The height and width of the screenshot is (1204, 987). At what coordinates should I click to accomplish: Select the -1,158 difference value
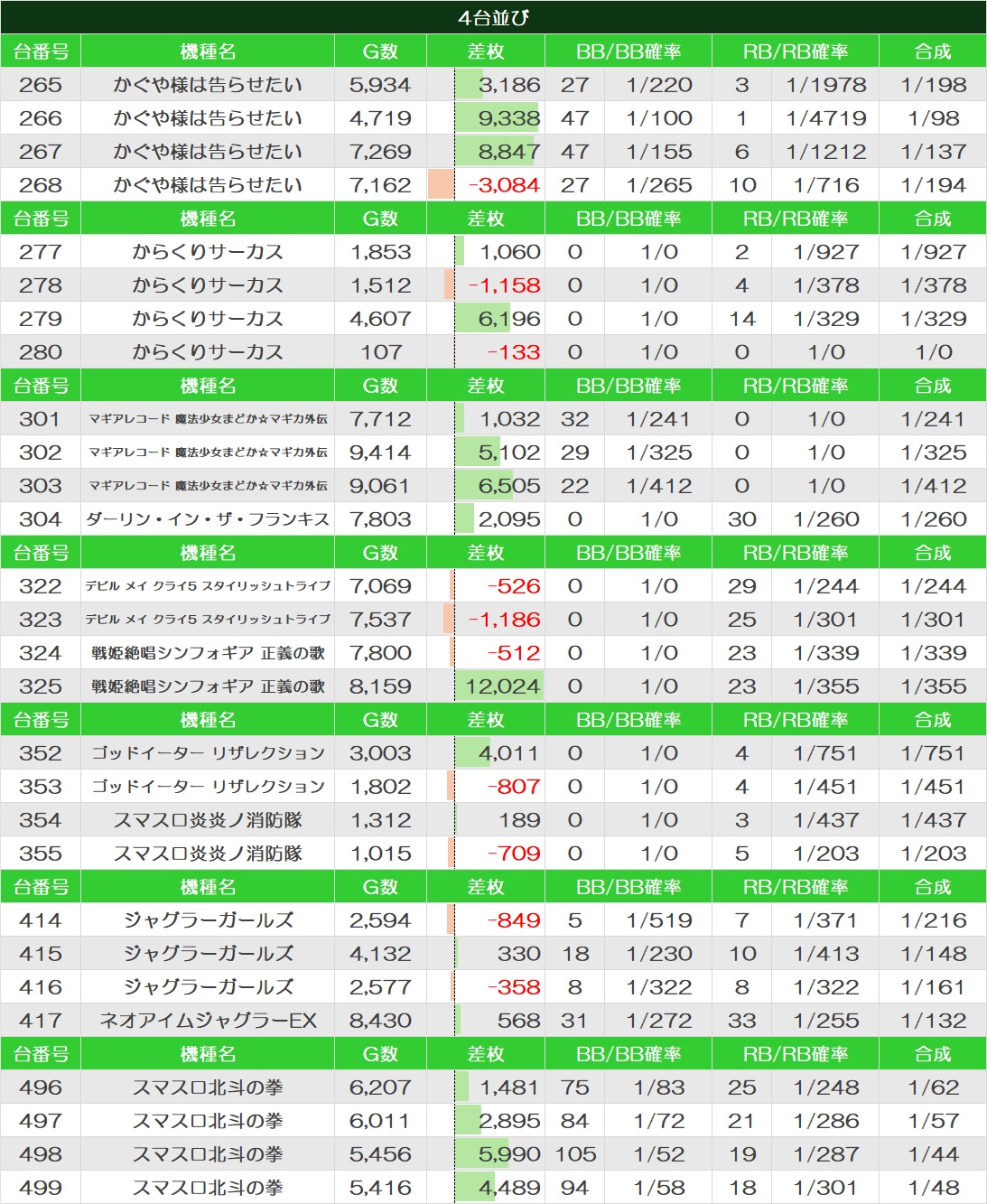point(505,285)
